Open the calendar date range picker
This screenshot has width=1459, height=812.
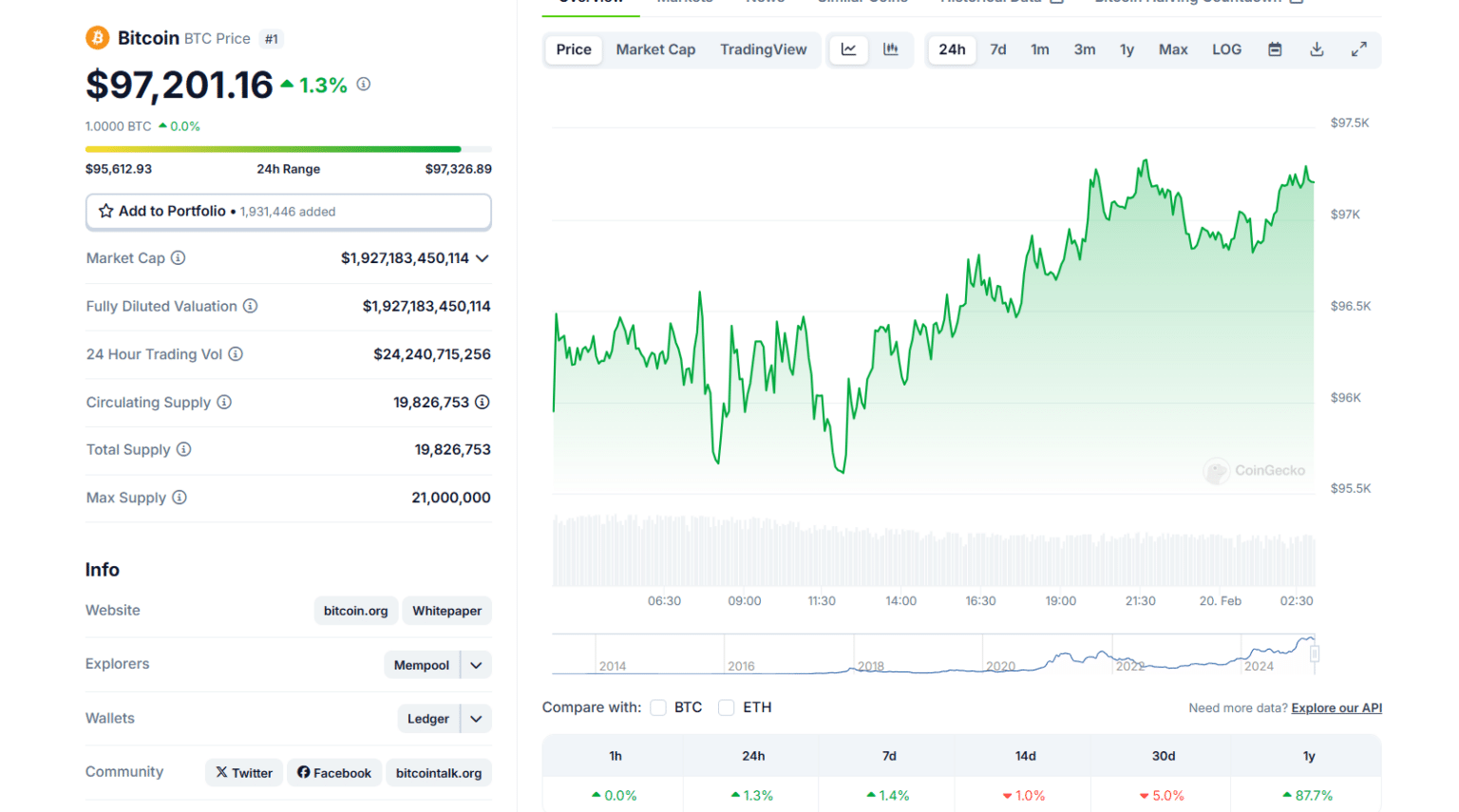[x=1275, y=49]
